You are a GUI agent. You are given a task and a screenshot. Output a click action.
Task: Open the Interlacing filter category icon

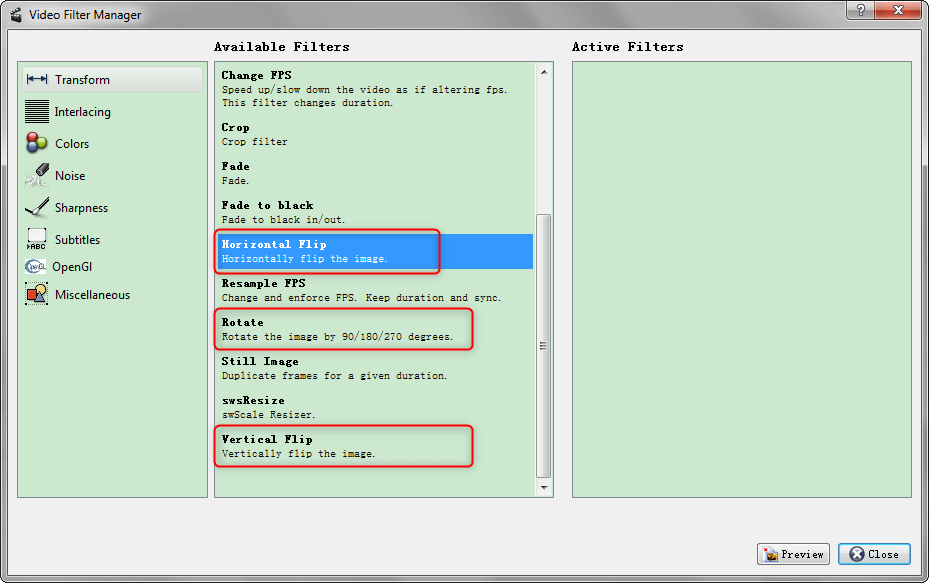(x=37, y=112)
